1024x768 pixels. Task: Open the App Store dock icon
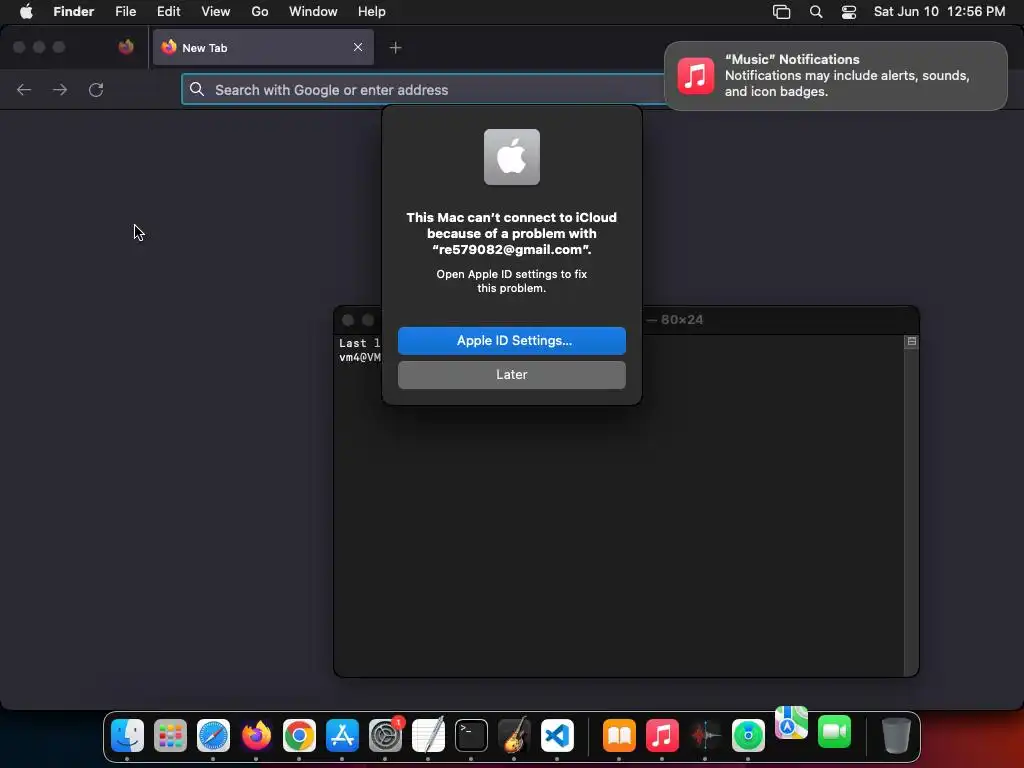[342, 735]
